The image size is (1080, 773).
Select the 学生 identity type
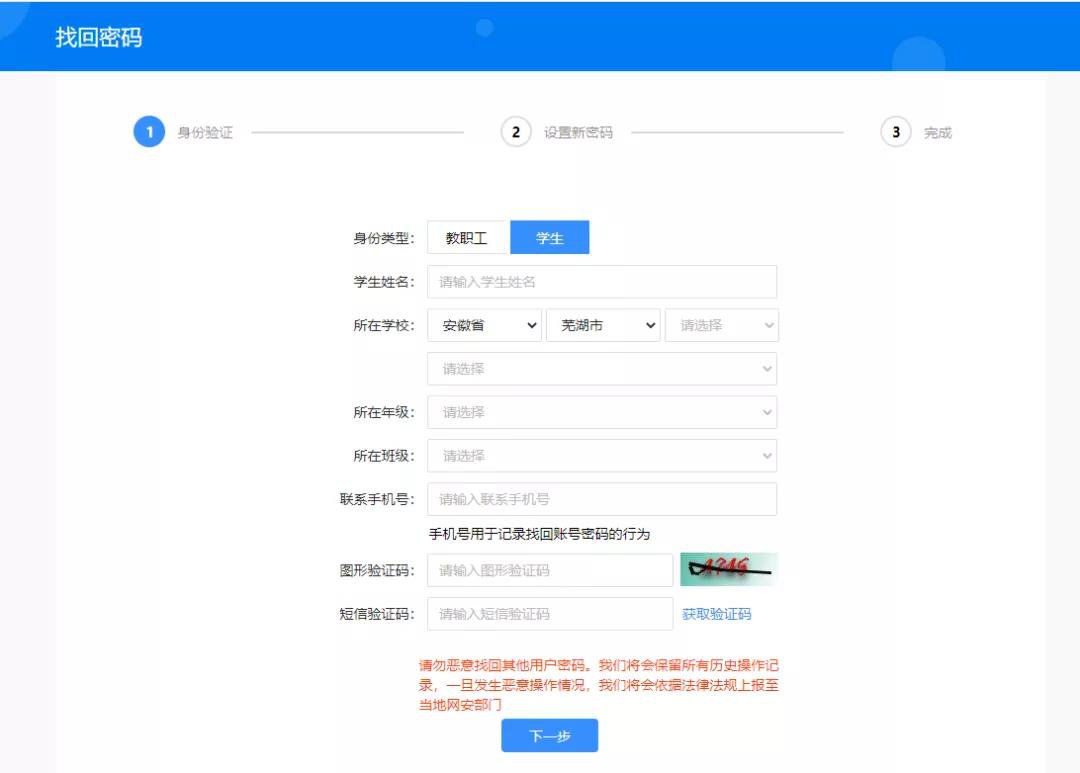click(549, 238)
